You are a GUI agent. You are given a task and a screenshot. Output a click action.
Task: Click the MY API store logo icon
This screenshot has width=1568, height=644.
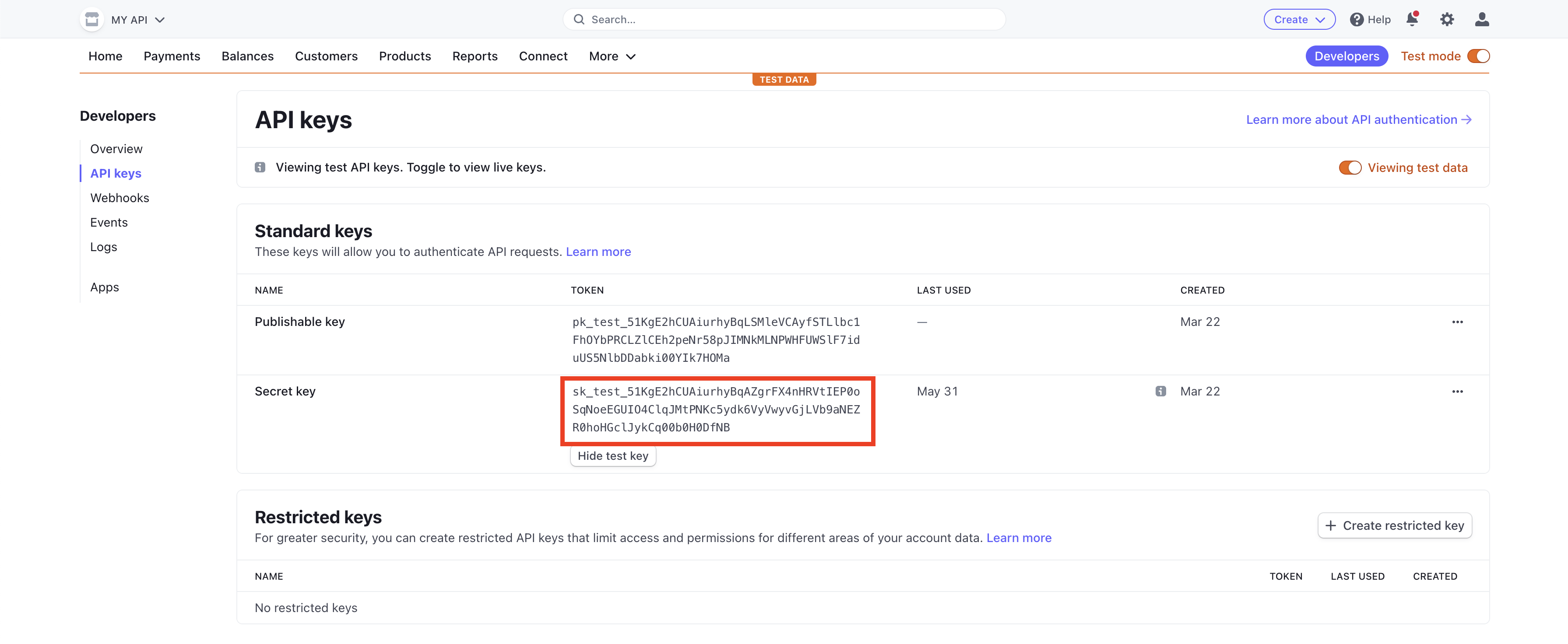coord(92,19)
